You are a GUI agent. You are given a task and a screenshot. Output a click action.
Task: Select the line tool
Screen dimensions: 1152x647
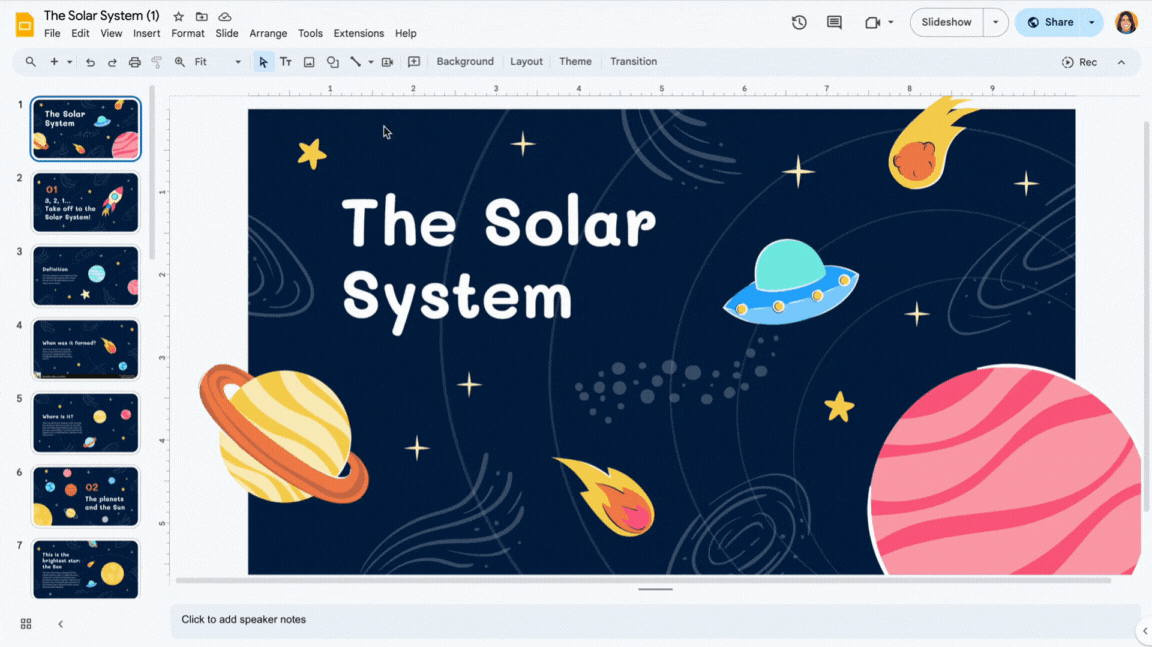point(356,62)
